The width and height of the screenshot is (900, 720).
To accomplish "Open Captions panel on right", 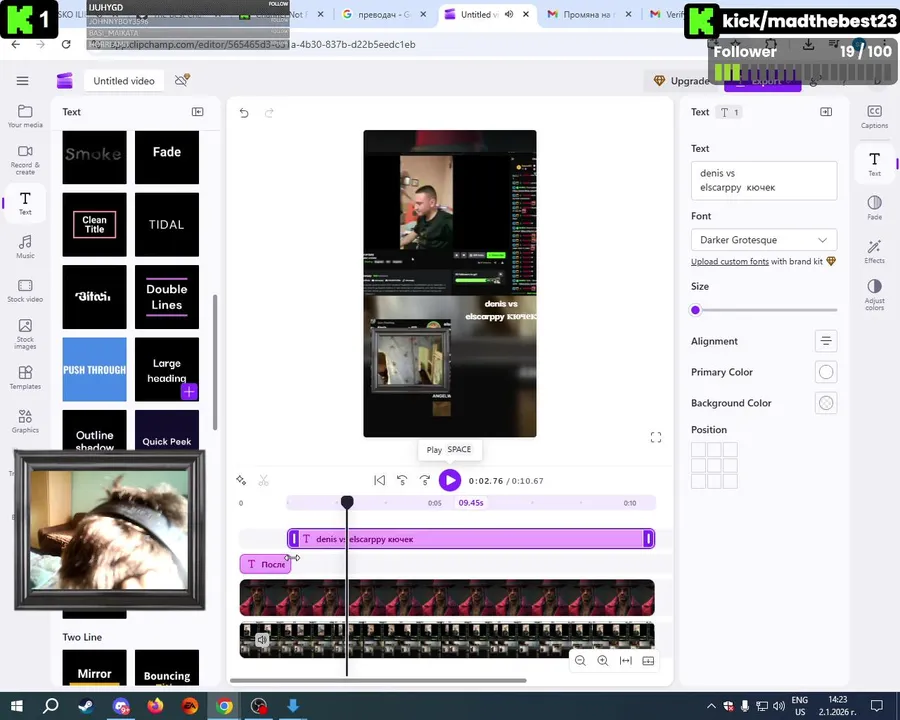I will (874, 117).
